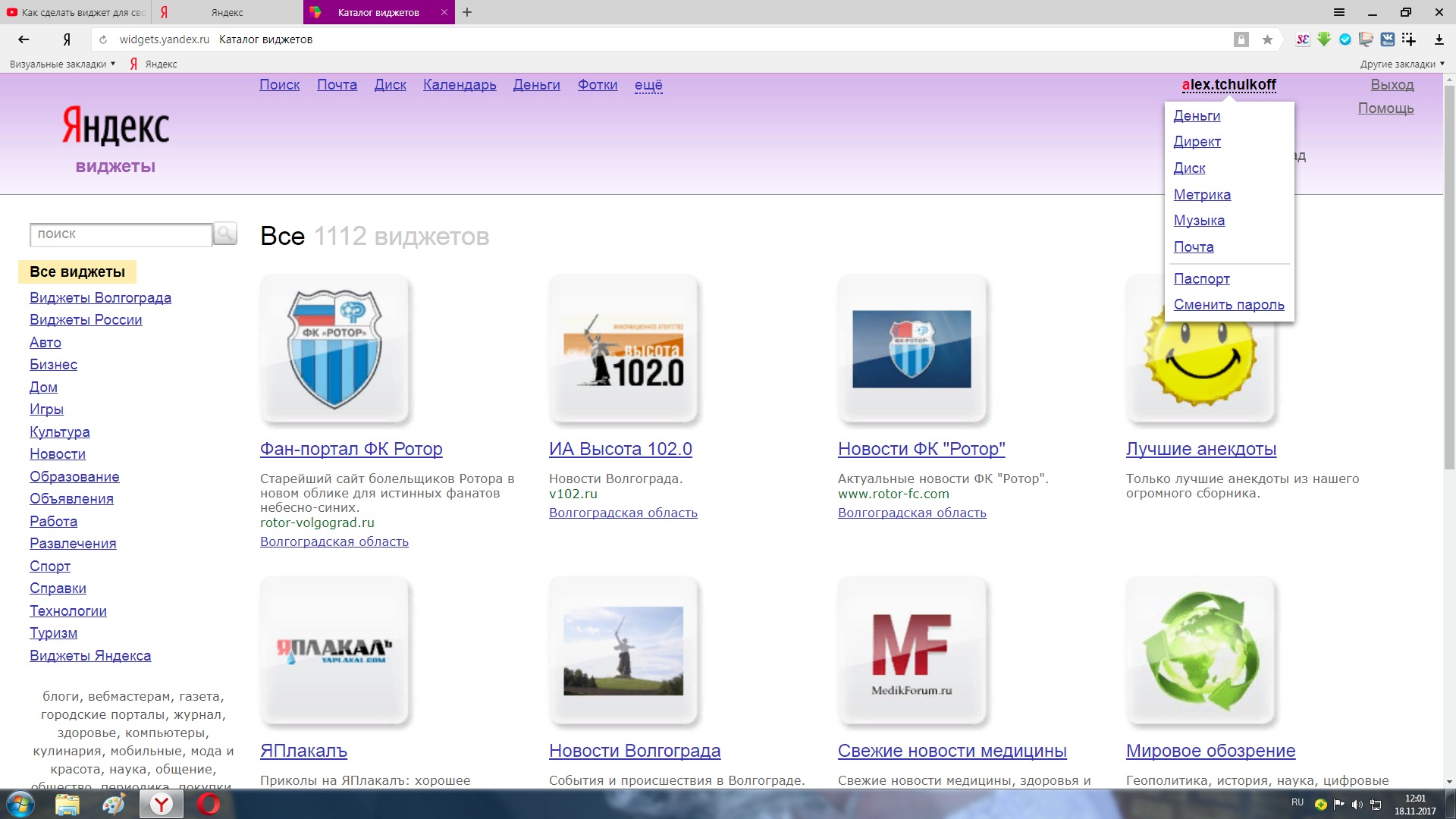Click the MedikForum.ru widget thumbnail
The image size is (1456, 819).
click(912, 651)
